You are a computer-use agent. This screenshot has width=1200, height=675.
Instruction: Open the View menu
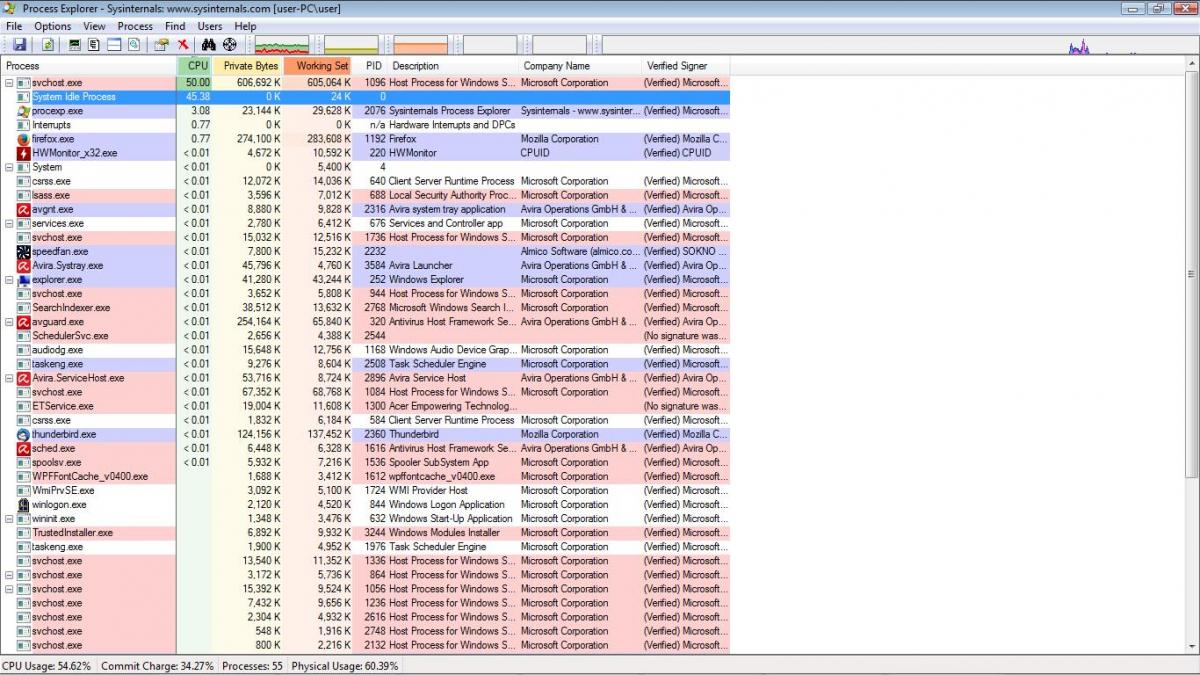(x=94, y=26)
